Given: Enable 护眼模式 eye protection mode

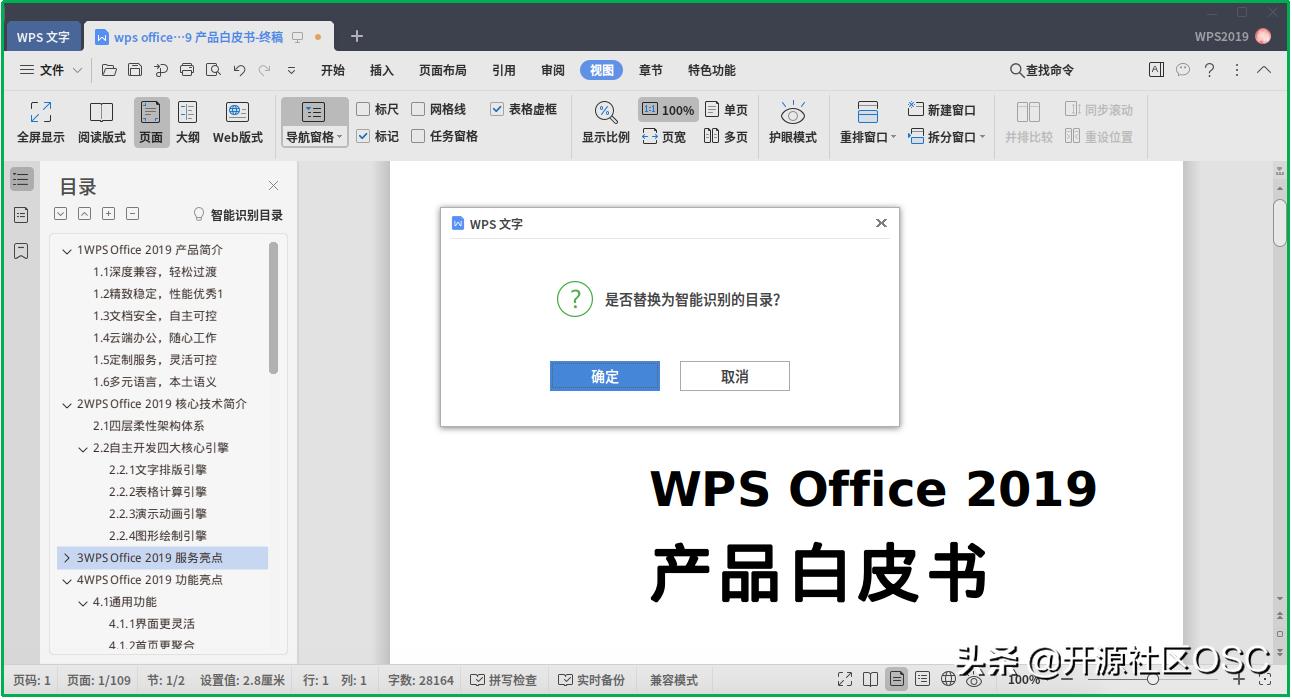Looking at the screenshot, I should 793,121.
